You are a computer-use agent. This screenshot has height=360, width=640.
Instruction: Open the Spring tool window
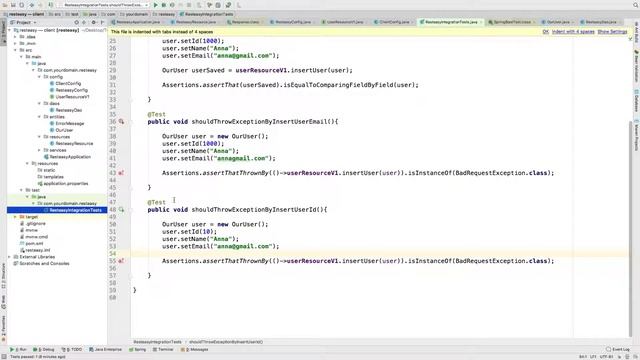(138, 350)
